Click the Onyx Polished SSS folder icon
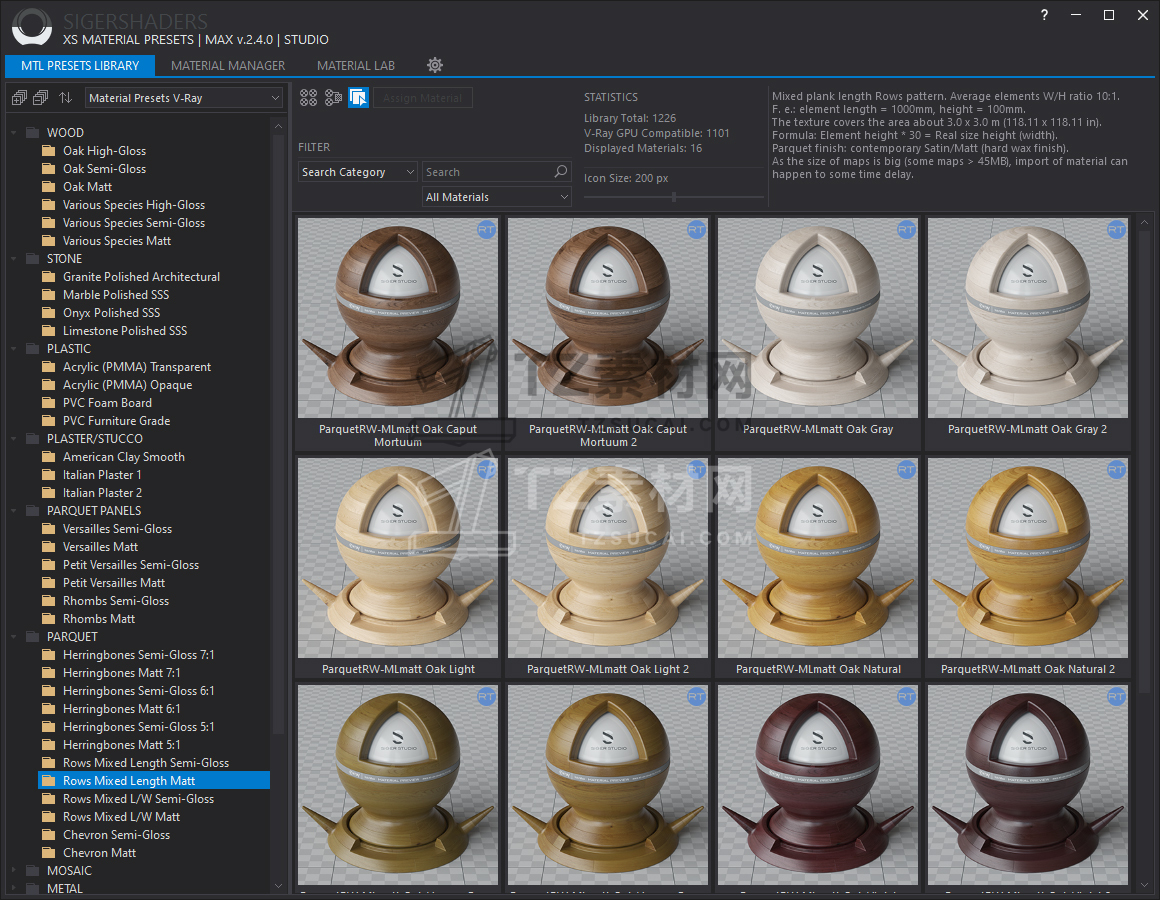This screenshot has width=1160, height=900. click(x=49, y=313)
